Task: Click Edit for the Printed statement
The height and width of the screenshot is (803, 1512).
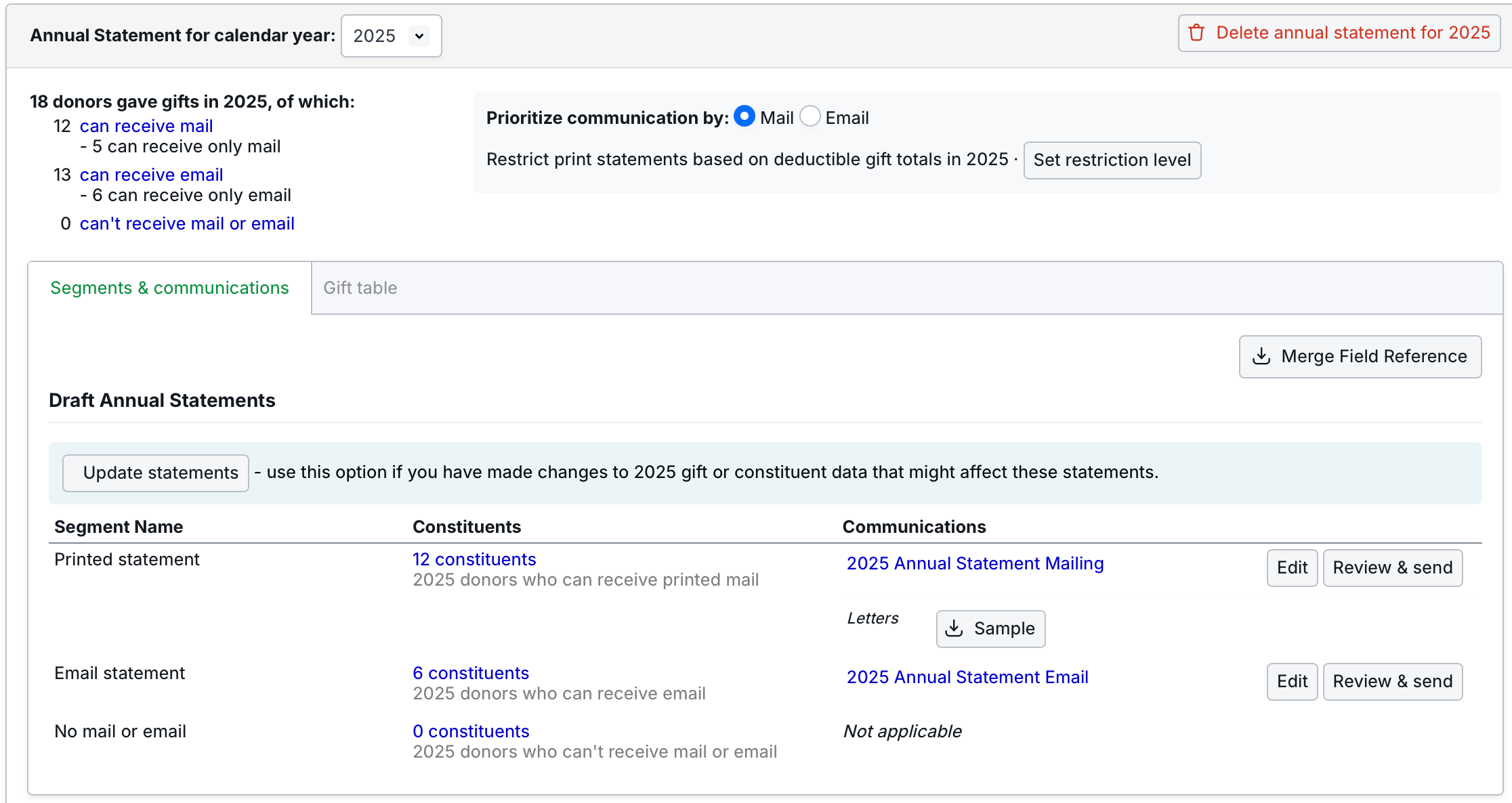Action: click(x=1292, y=567)
